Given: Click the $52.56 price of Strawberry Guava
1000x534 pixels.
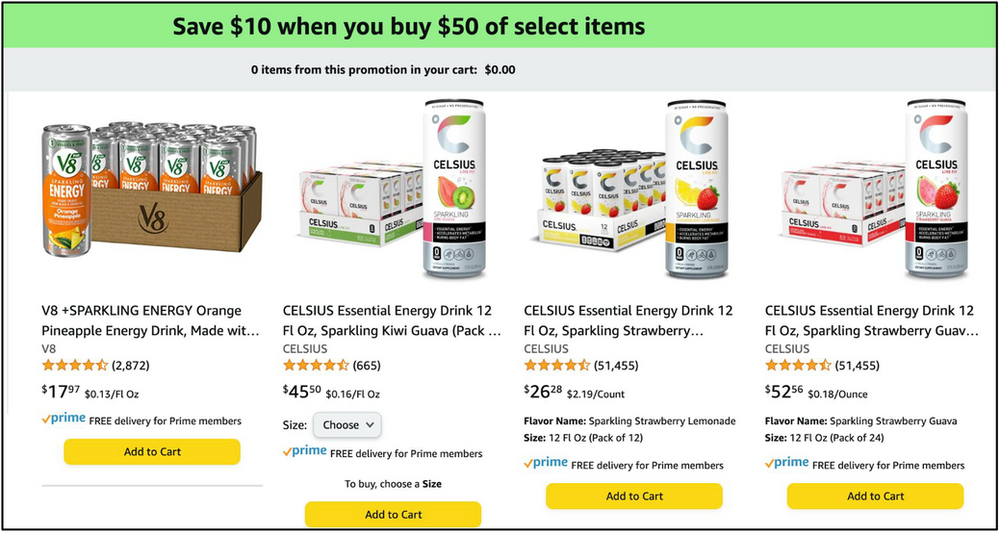Looking at the screenshot, I should click(784, 392).
